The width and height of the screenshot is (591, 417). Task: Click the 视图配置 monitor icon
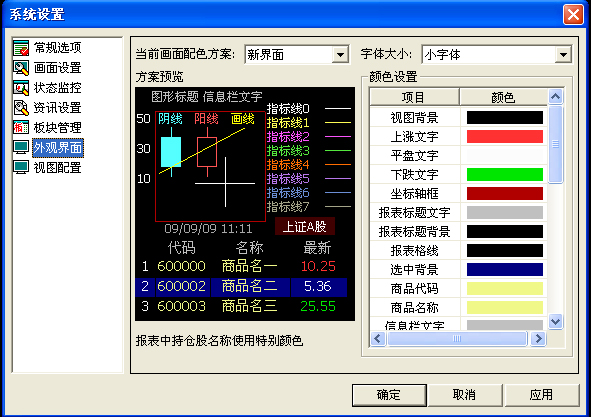(21, 167)
